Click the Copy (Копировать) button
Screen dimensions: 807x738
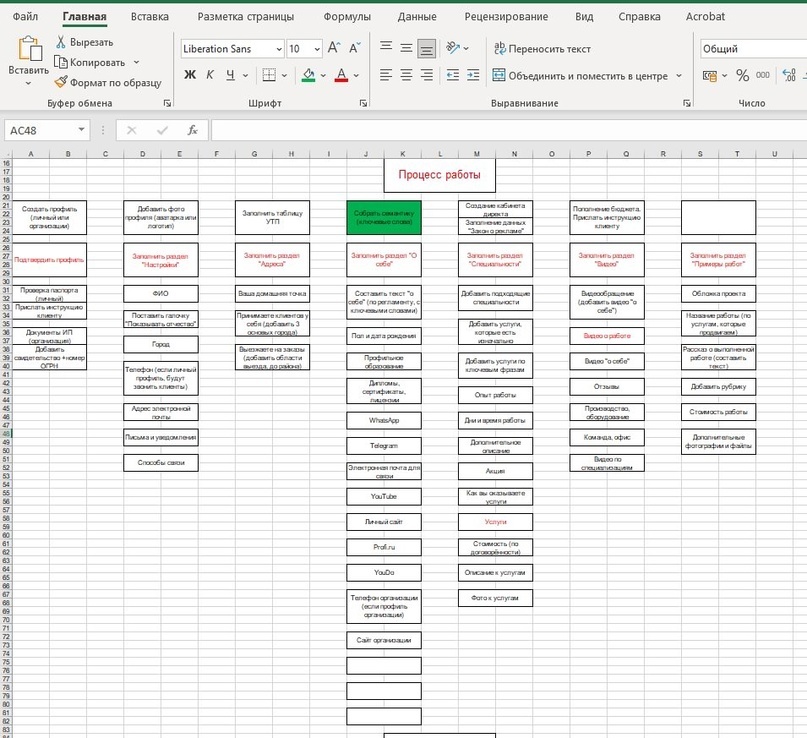(x=90, y=62)
